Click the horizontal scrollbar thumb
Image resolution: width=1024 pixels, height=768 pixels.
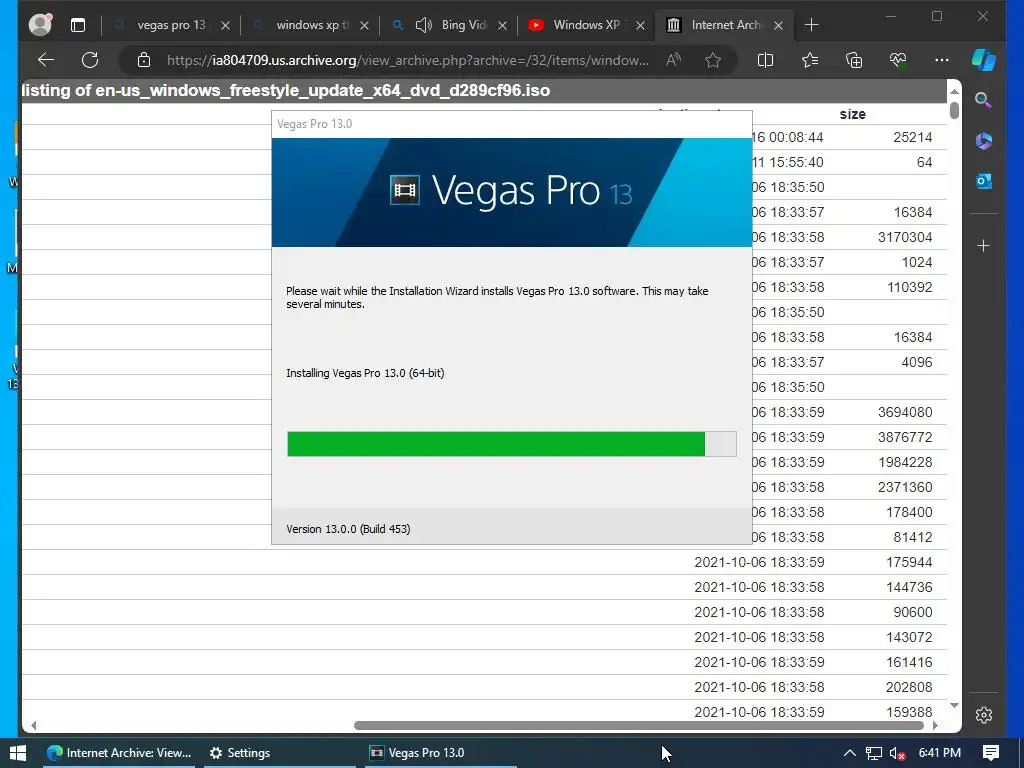click(x=639, y=726)
